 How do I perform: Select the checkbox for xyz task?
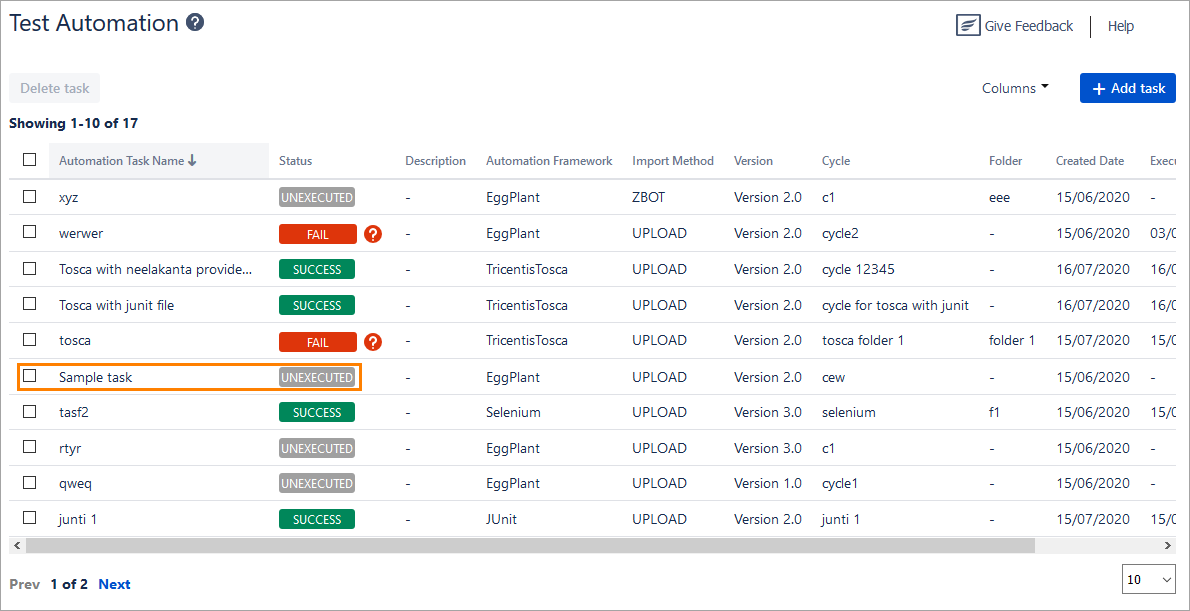coord(30,197)
